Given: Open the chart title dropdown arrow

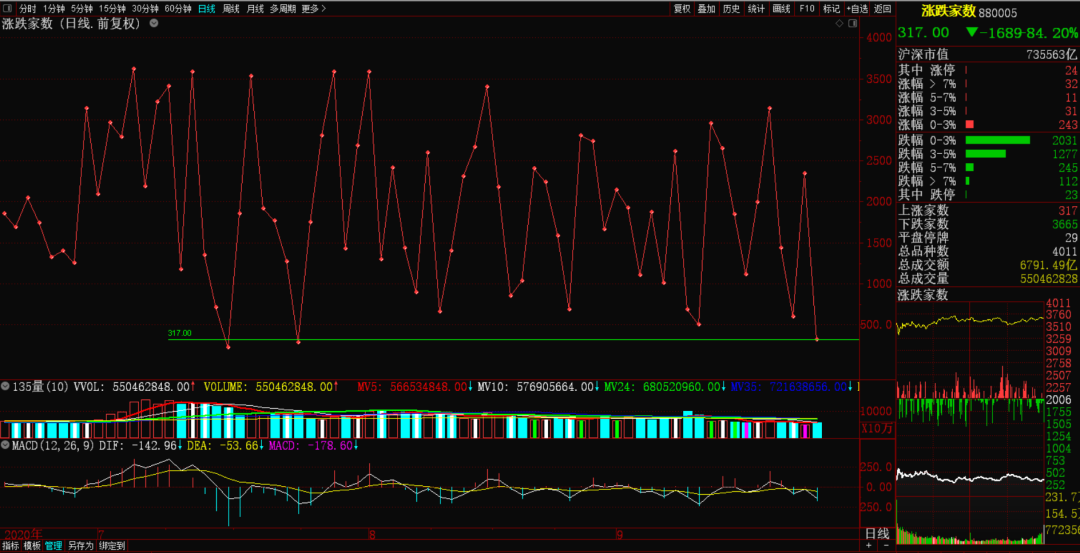Looking at the screenshot, I should pos(154,23).
